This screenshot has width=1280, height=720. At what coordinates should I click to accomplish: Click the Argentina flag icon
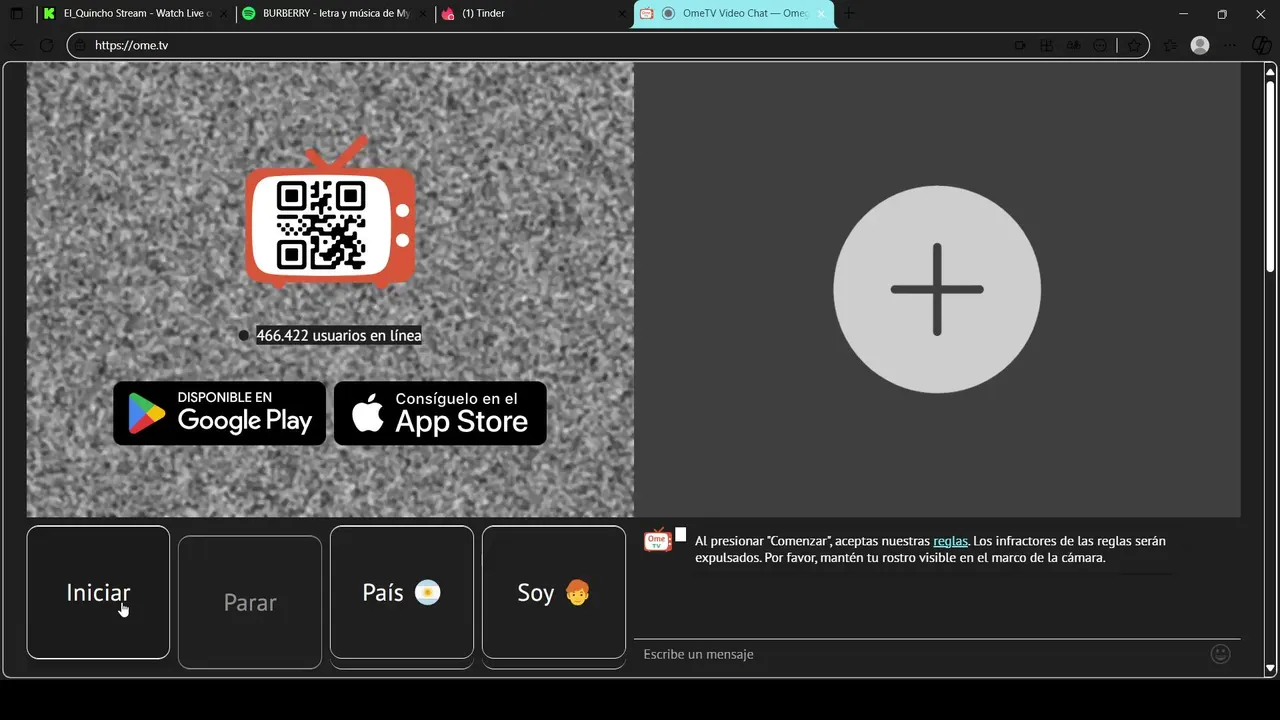(x=427, y=592)
